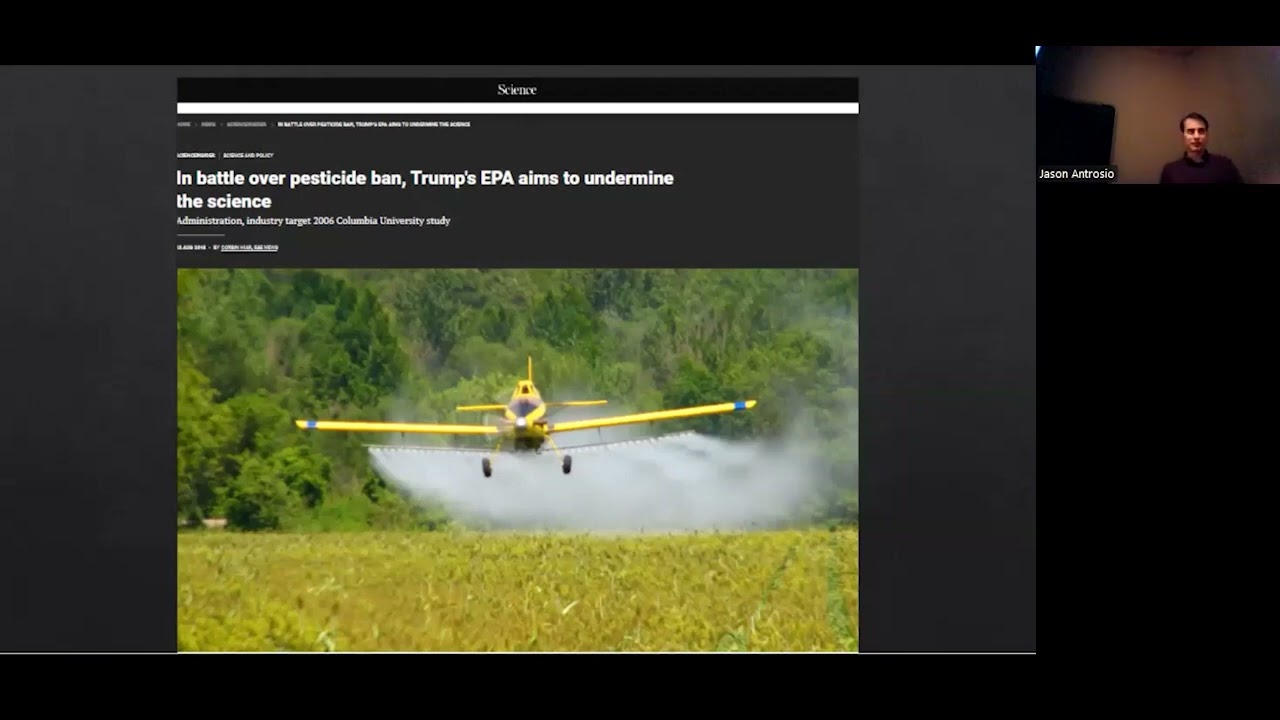Open the author byline link
Screen dimensions: 1280x720
pyautogui.click(x=249, y=247)
